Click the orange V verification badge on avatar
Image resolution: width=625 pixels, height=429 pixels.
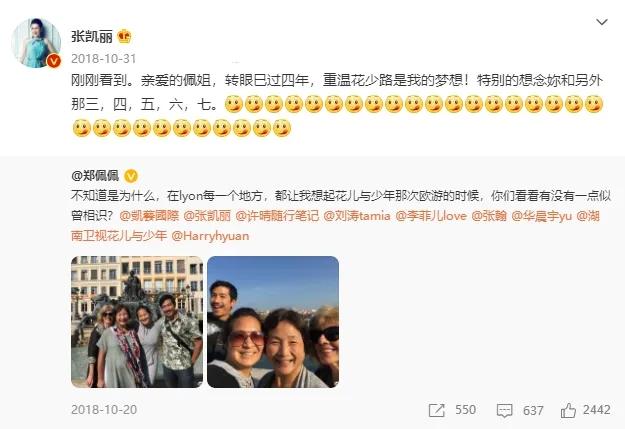(54, 61)
